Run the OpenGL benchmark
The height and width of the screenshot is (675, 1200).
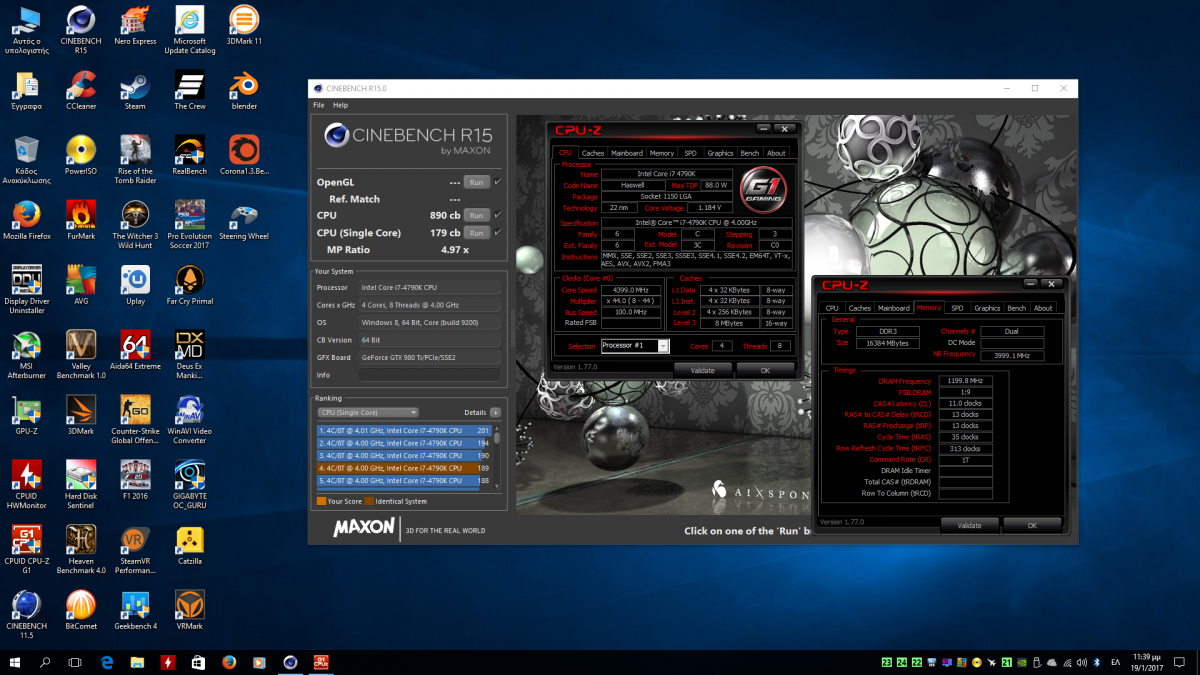(x=477, y=182)
